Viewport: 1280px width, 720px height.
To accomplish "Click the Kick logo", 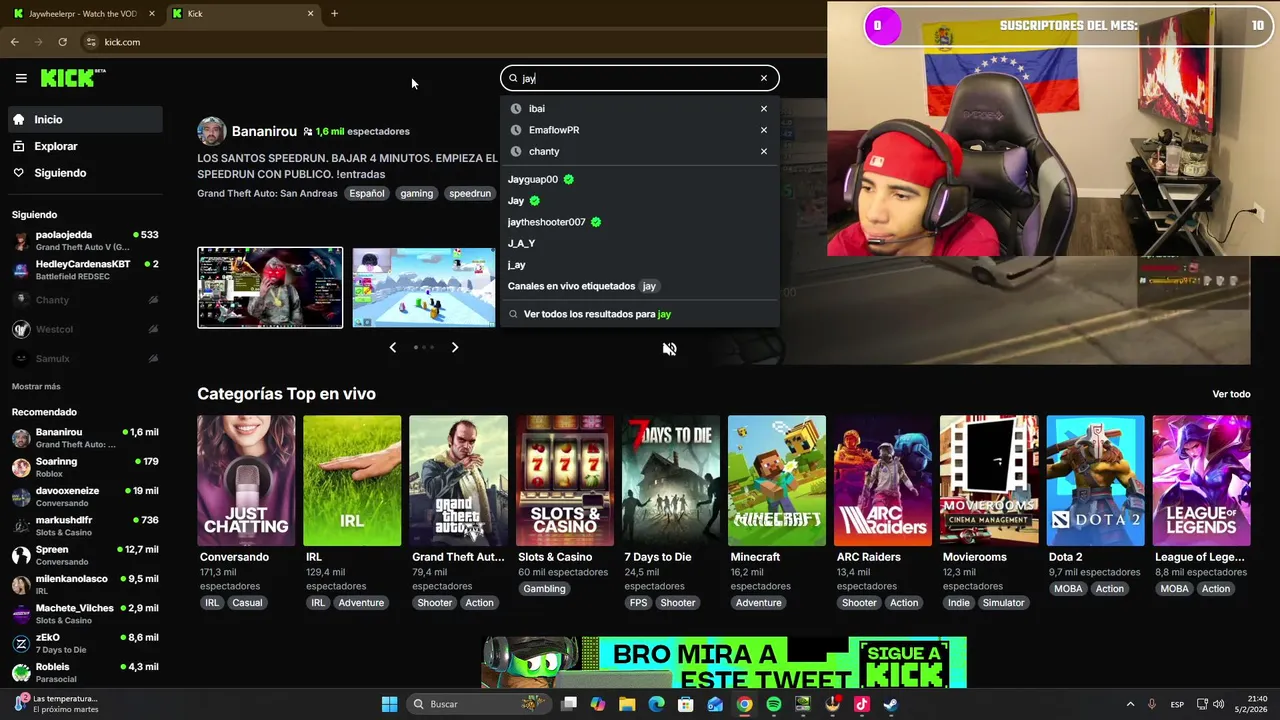I will [x=73, y=78].
